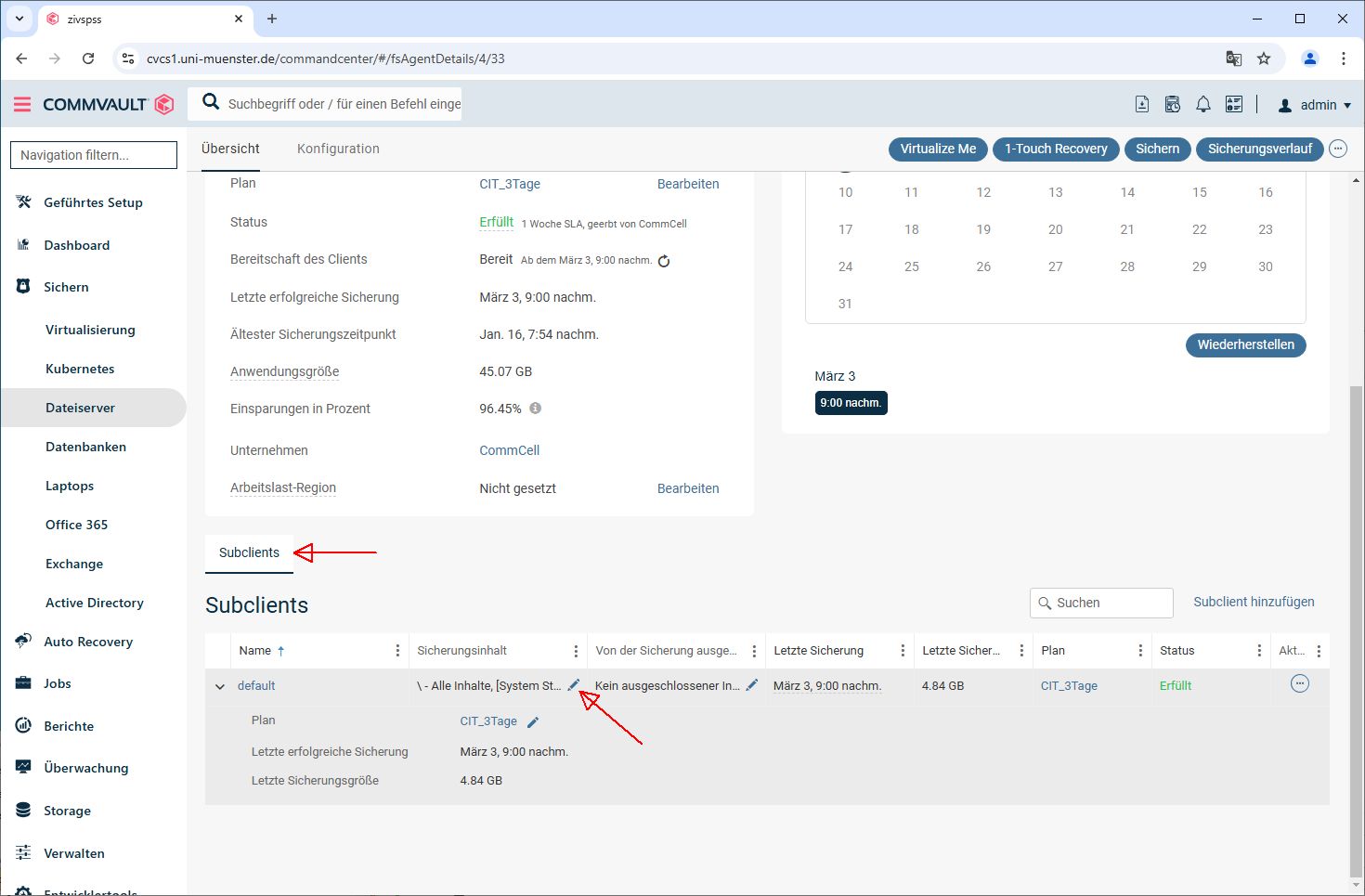Show info icon next to savings percentage
1365x896 pixels.
536,409
